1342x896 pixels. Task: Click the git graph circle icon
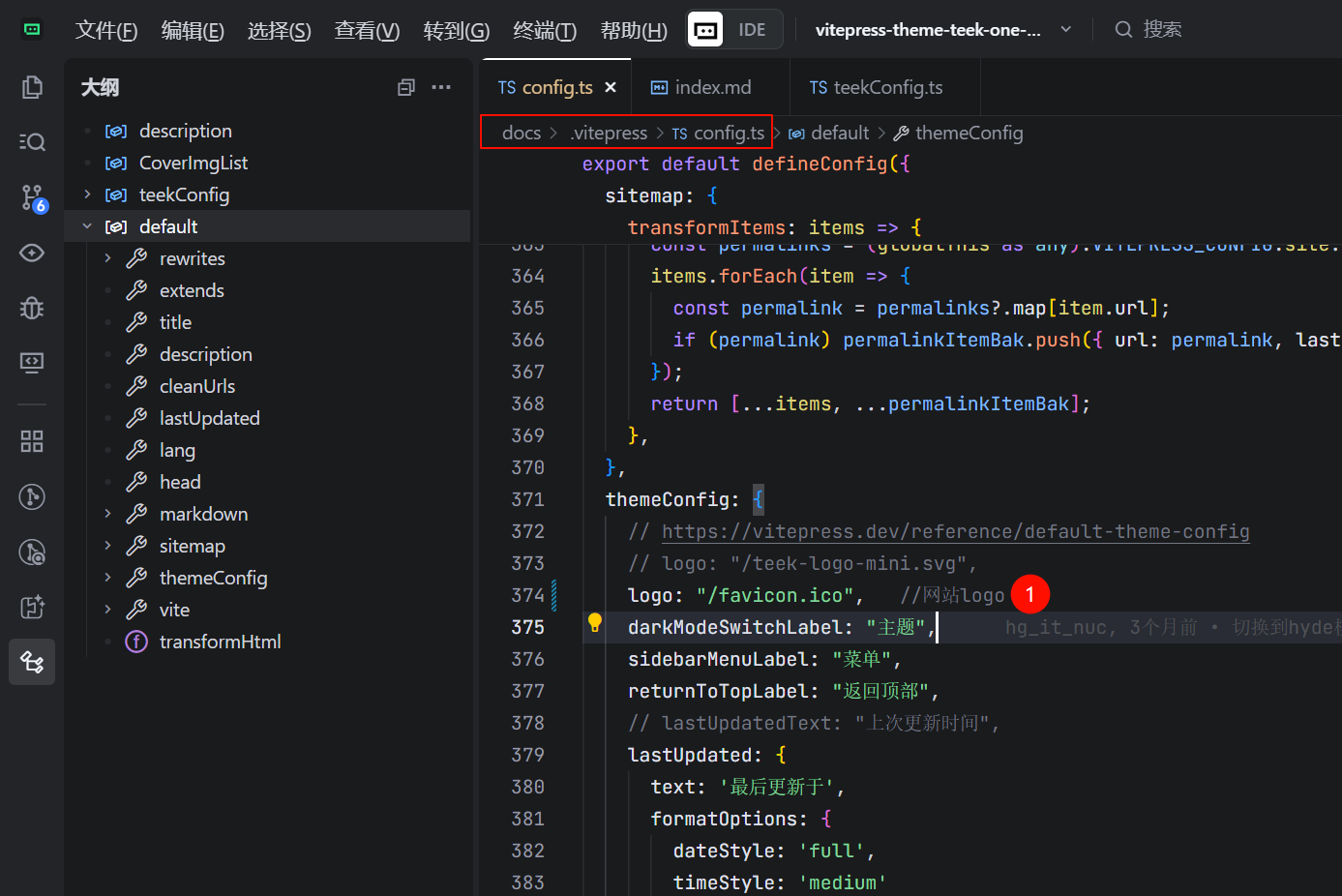(32, 496)
